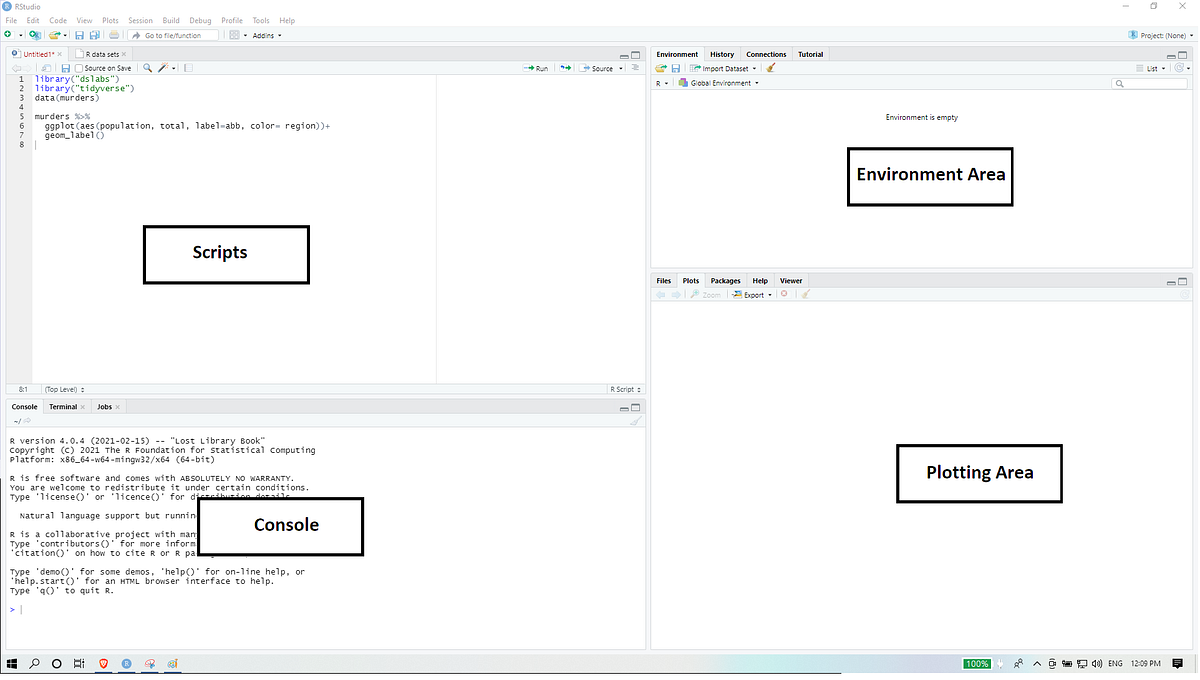Screen dimensions: 1200x680
Task: Toggle the 100% zoom indicator in taskbar
Action: click(976, 663)
